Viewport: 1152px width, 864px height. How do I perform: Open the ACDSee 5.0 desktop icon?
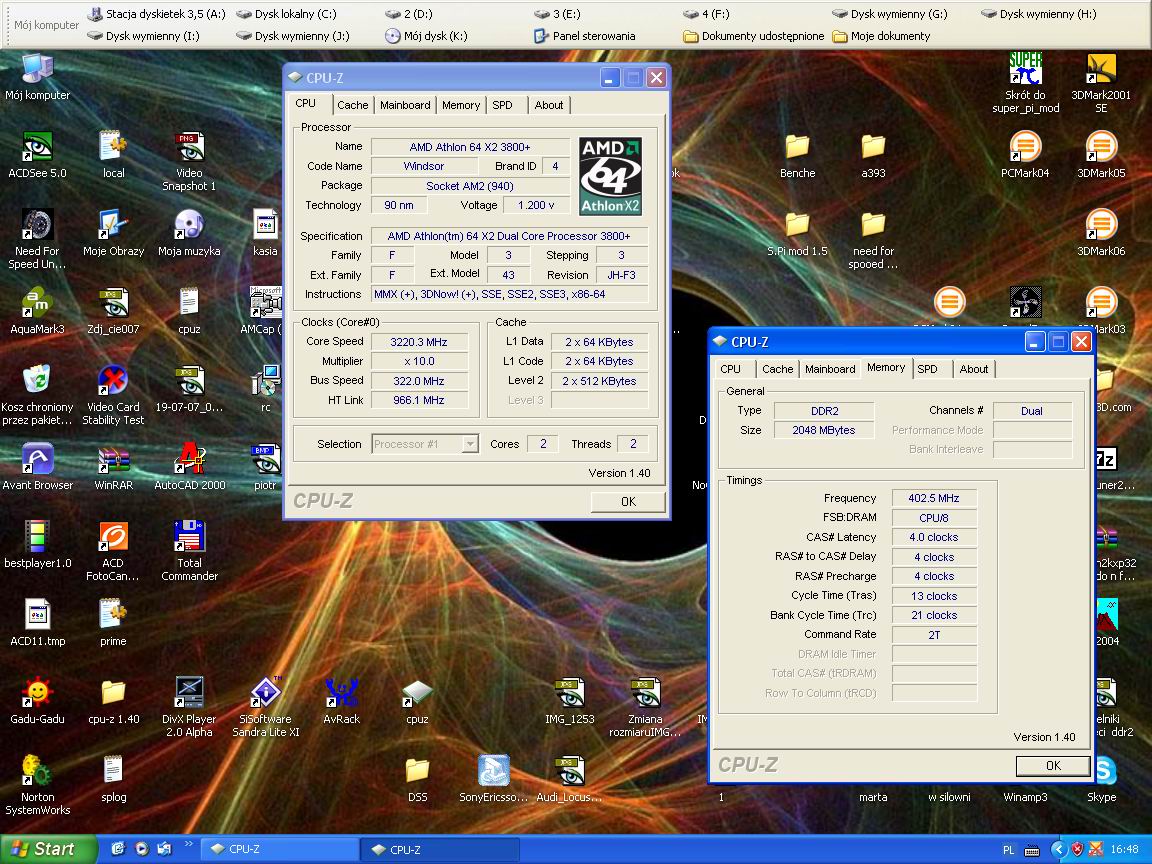[37, 154]
